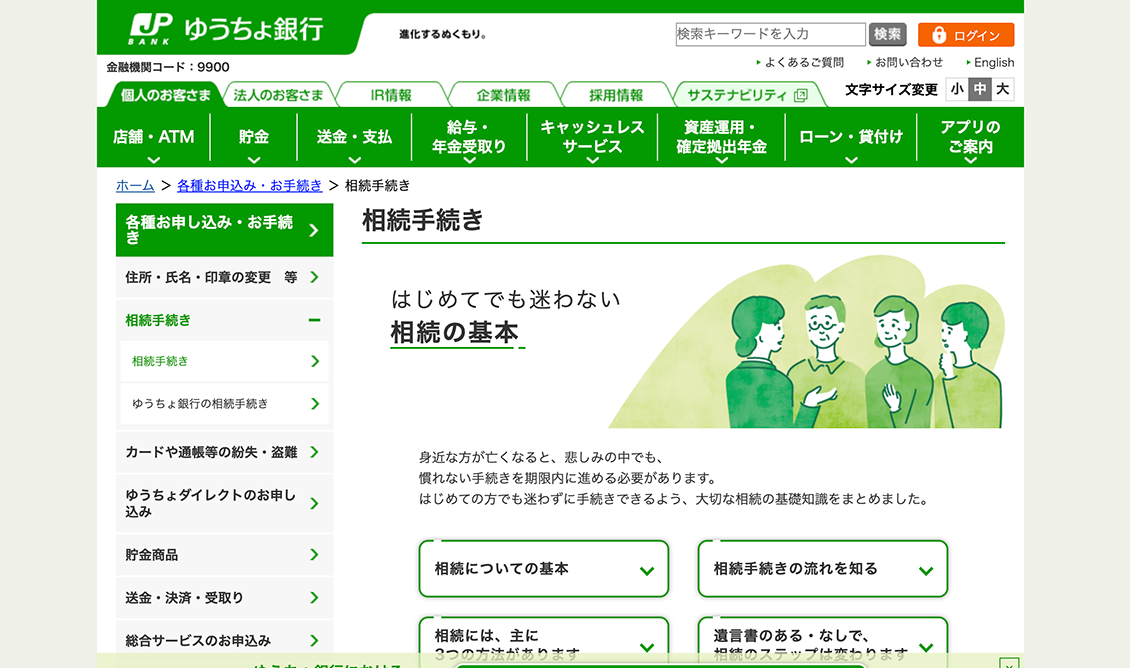The image size is (1130, 668).
Task: Click the はじめてでも迷わない text
Action: (506, 298)
